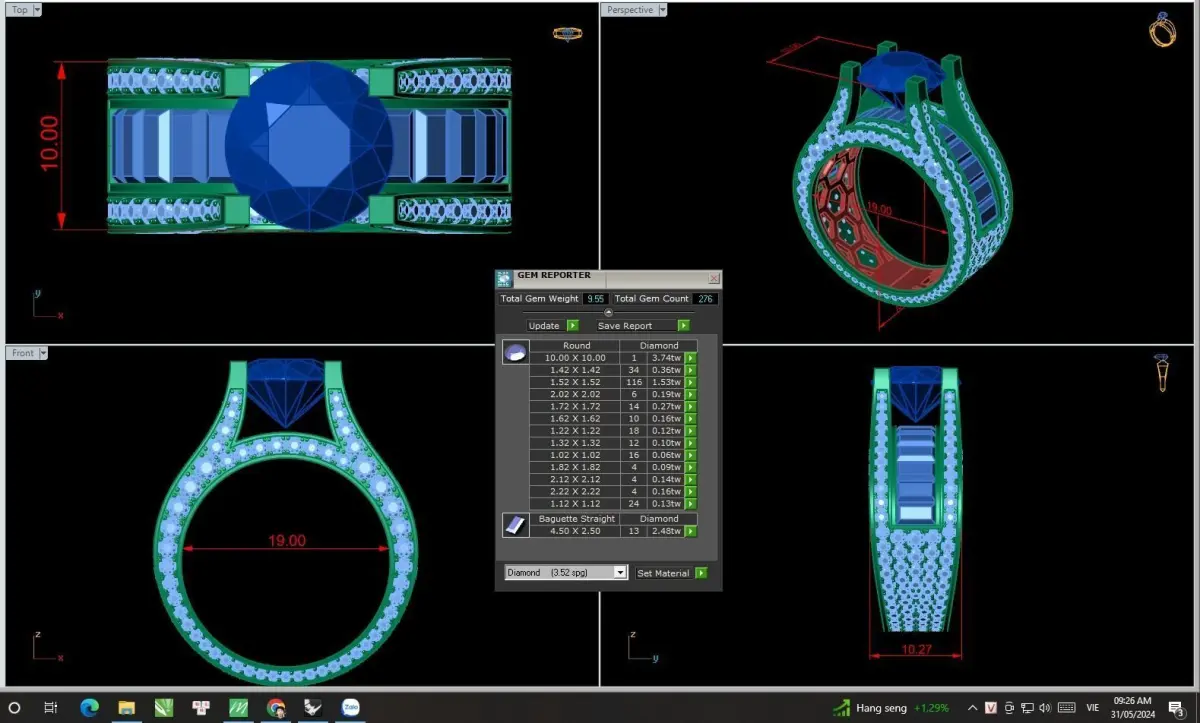Show hidden system tray icons
The image size is (1200, 723).
pos(972,708)
